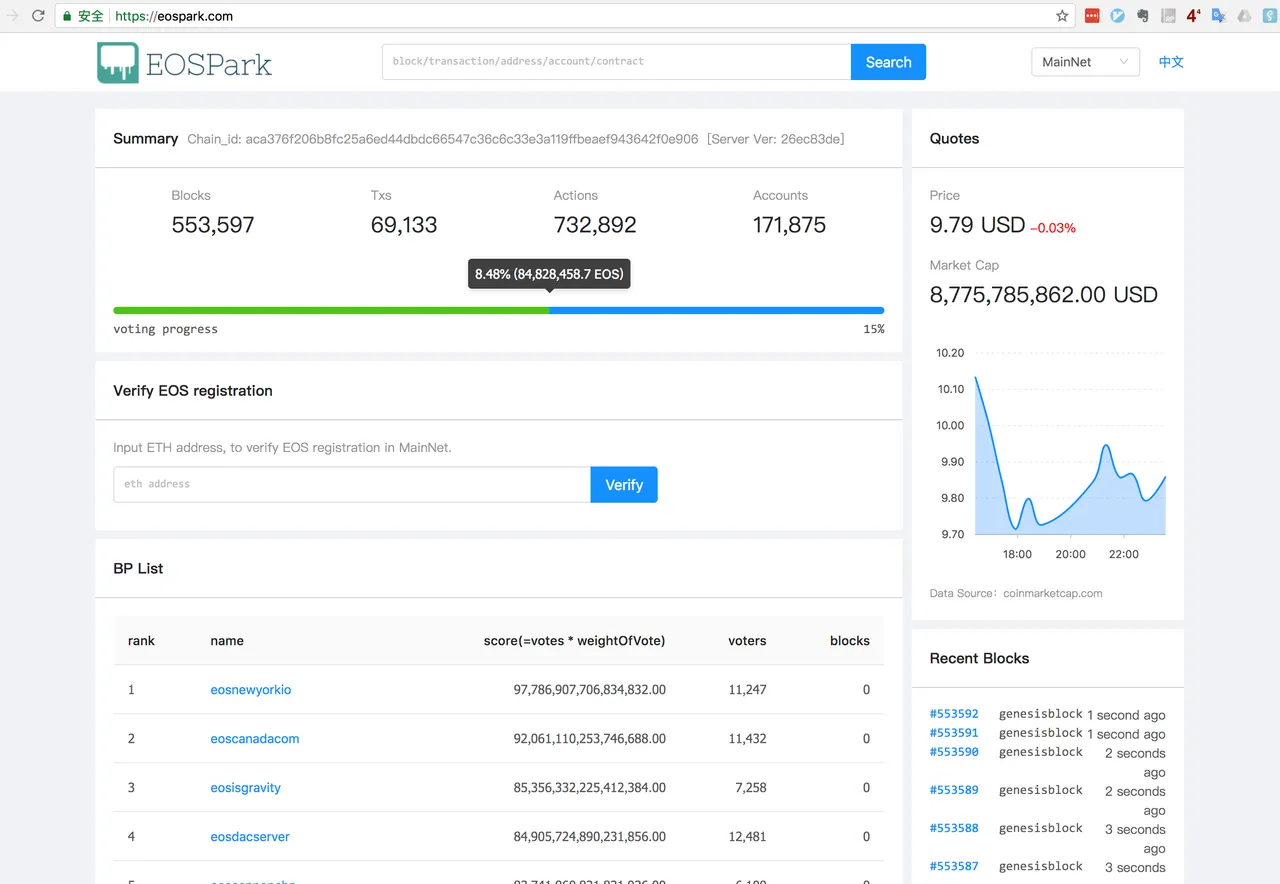The width and height of the screenshot is (1280, 884).
Task: Click the 22:00 chart axis label
Action: 1123,554
